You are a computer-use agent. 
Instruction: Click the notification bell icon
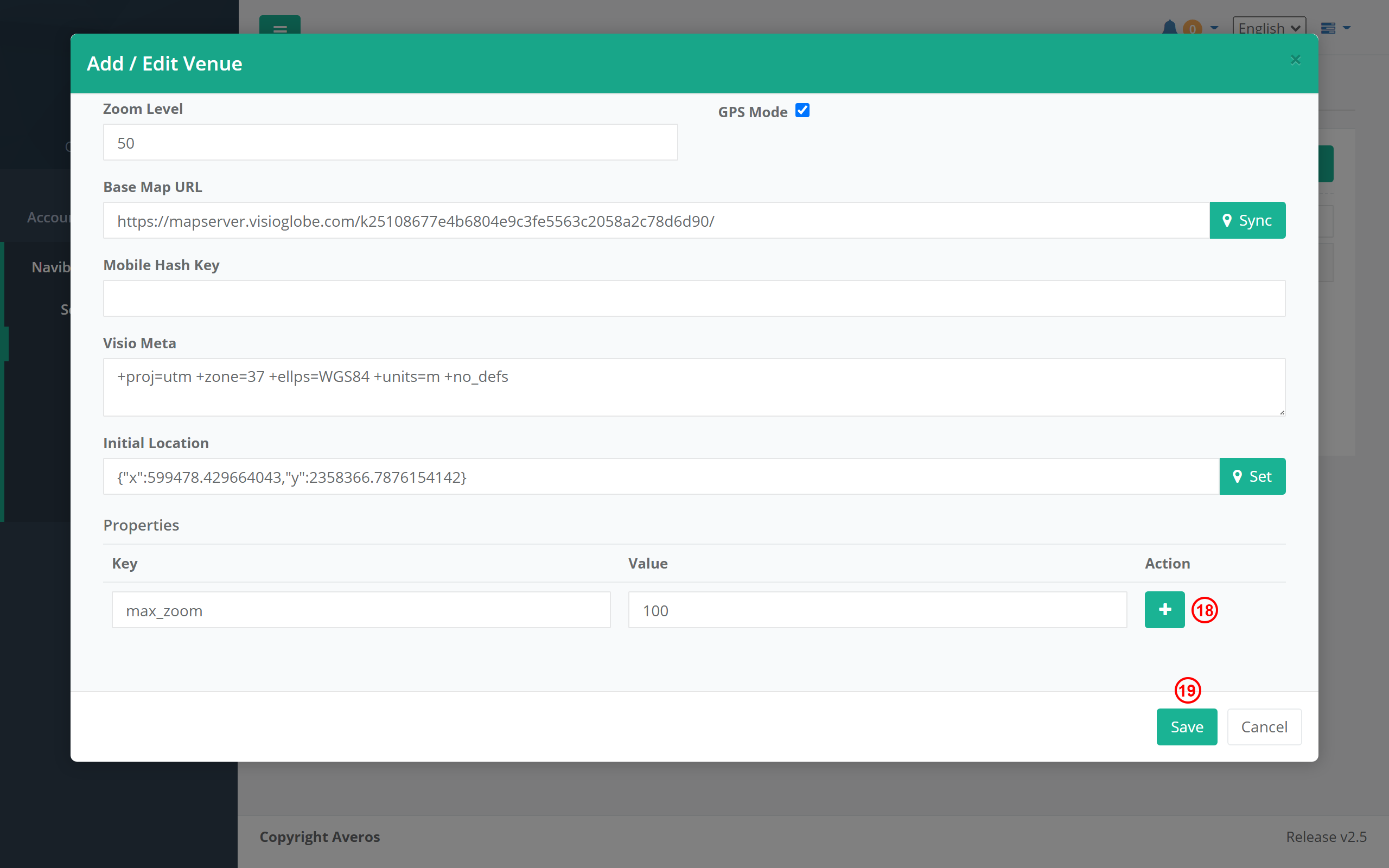(1169, 28)
